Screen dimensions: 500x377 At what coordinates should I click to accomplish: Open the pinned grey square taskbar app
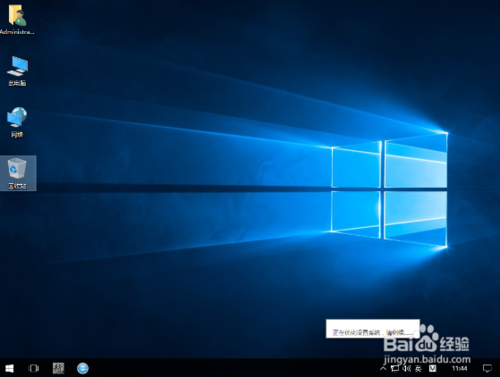[58, 368]
